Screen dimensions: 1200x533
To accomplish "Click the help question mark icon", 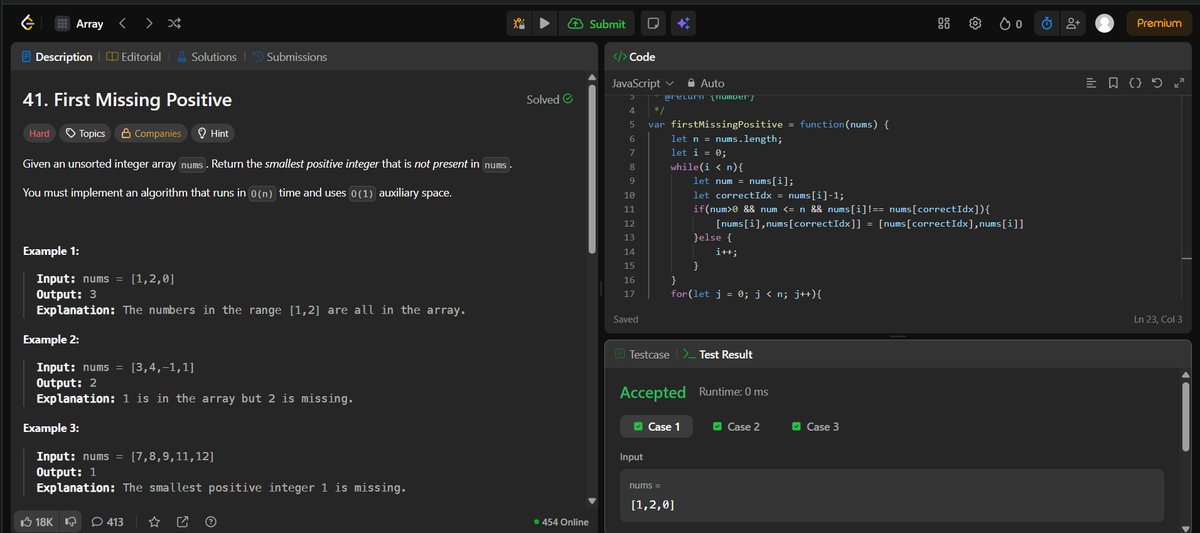I will pos(211,521).
